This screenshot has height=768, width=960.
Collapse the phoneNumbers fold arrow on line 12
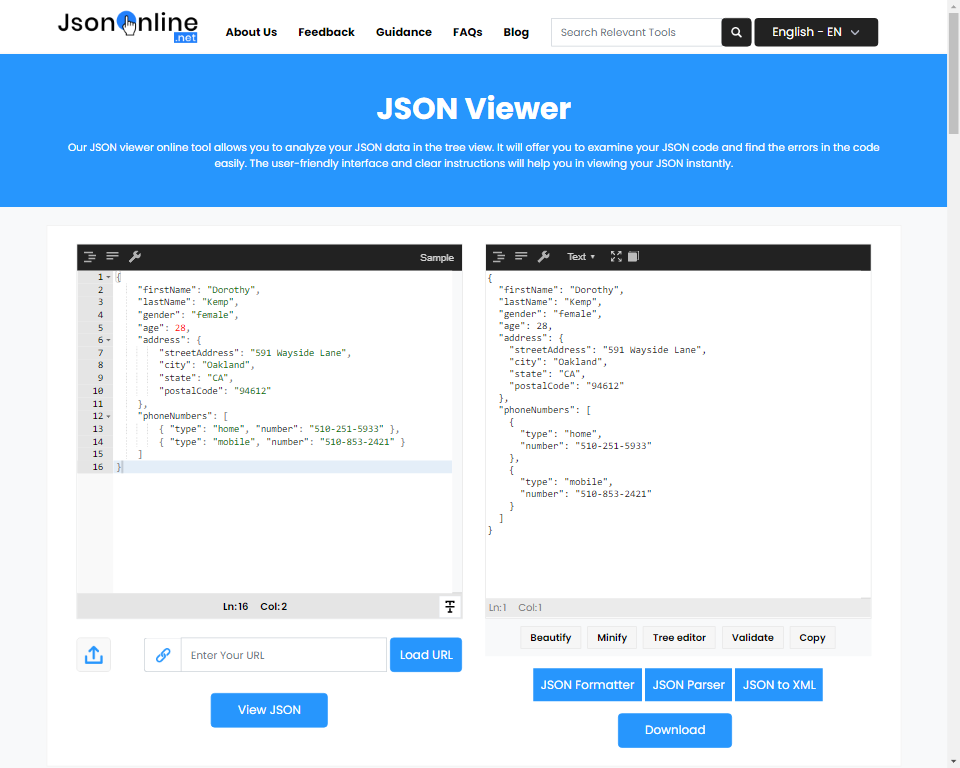(x=108, y=416)
